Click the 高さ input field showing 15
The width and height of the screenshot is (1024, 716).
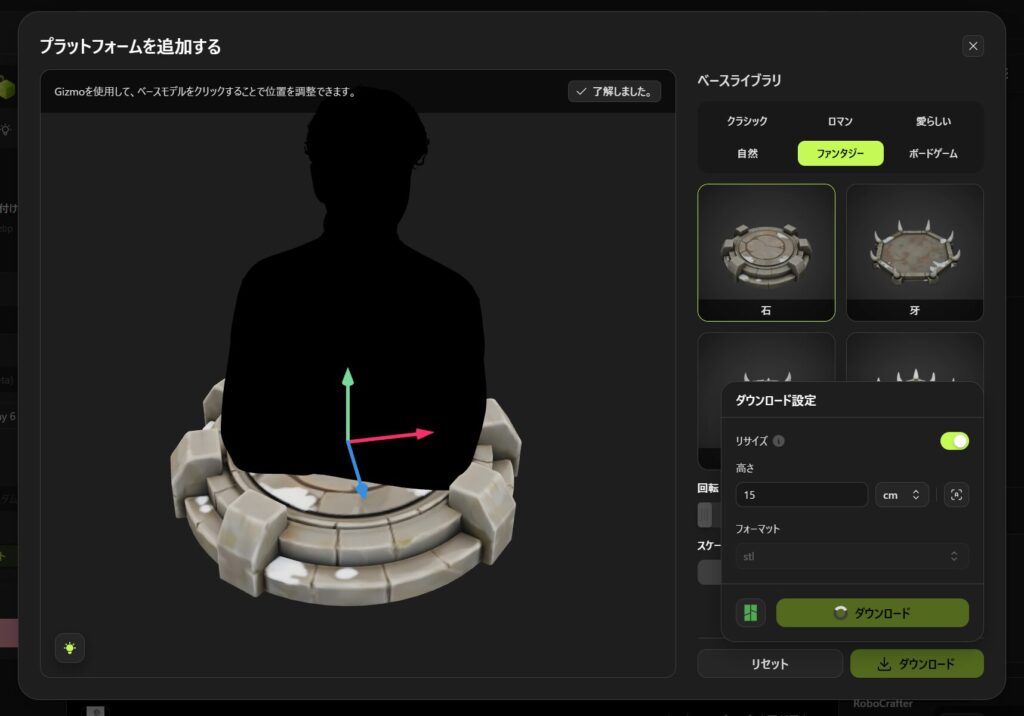801,495
